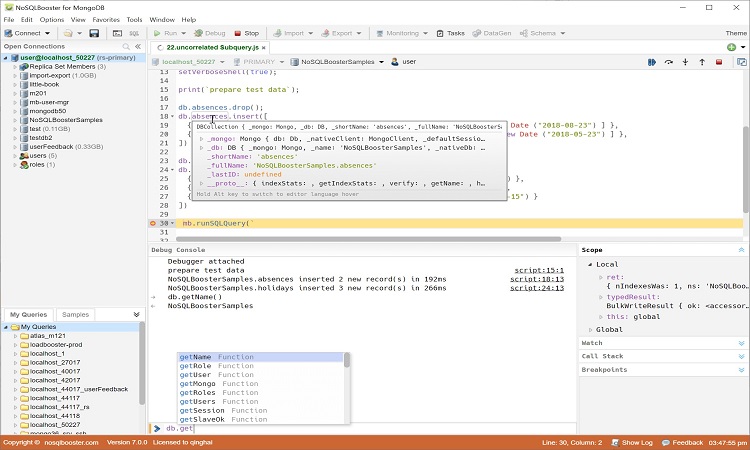
Task: Click the debugger Continue icon
Action: click(652, 62)
